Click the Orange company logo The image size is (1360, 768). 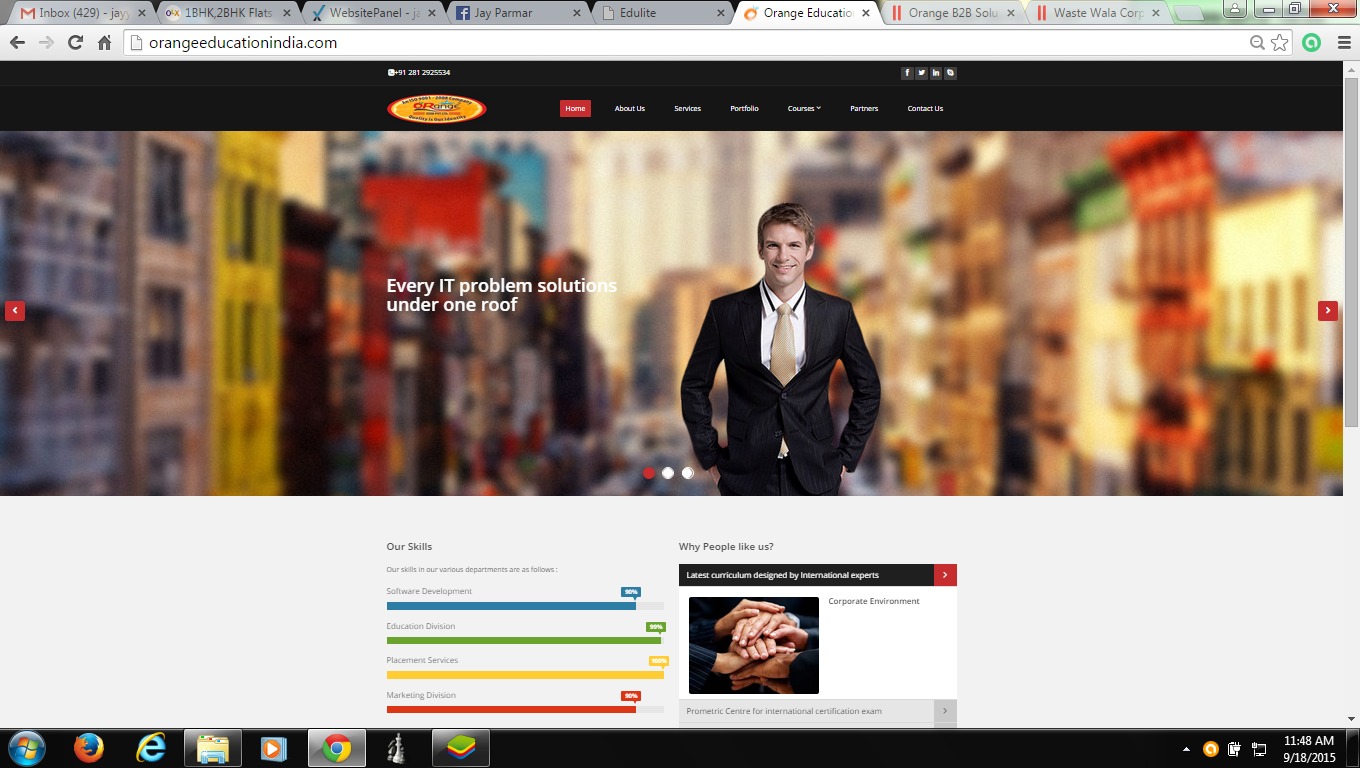437,108
